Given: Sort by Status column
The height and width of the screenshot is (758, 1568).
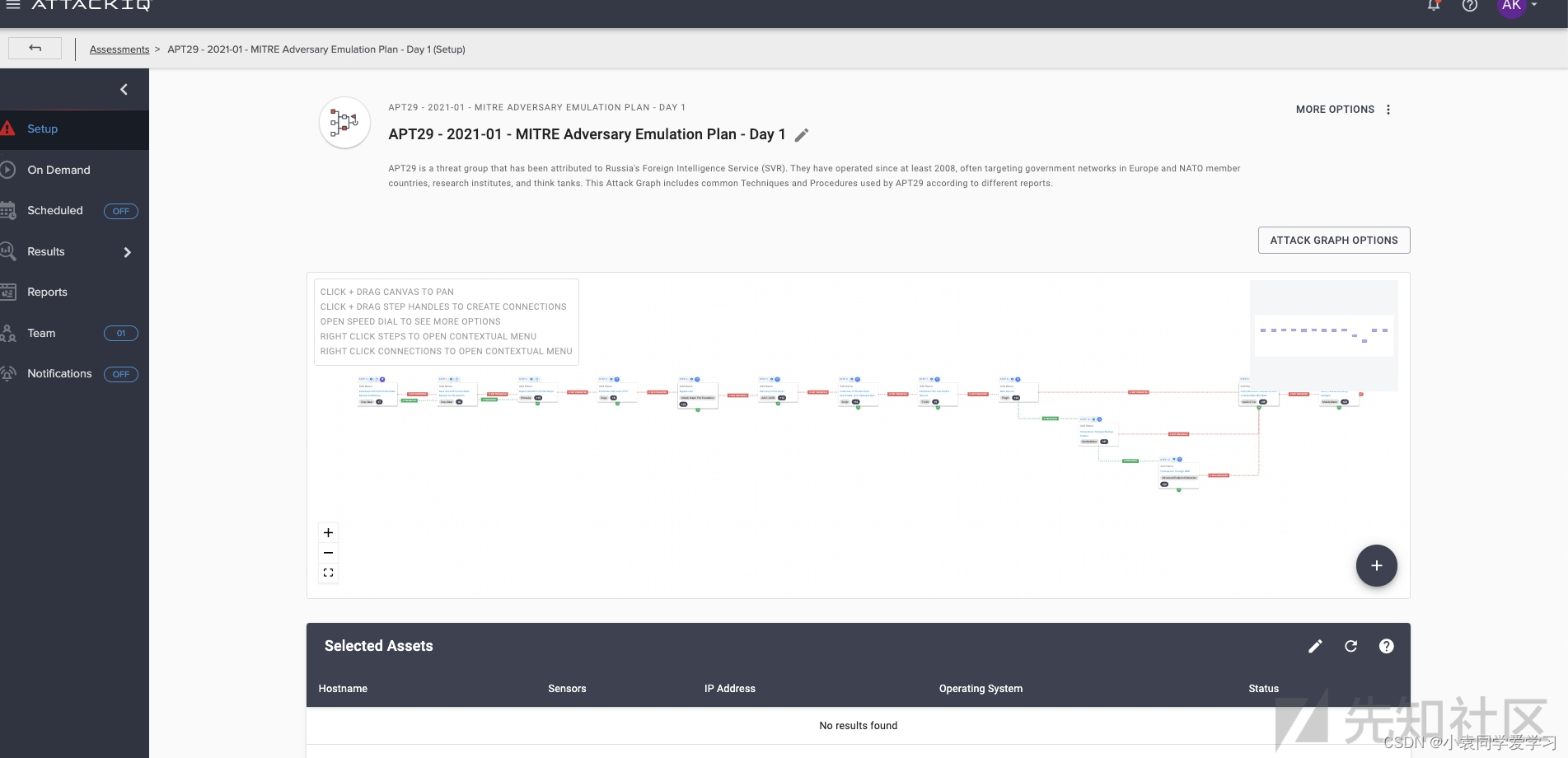Looking at the screenshot, I should tap(1264, 689).
